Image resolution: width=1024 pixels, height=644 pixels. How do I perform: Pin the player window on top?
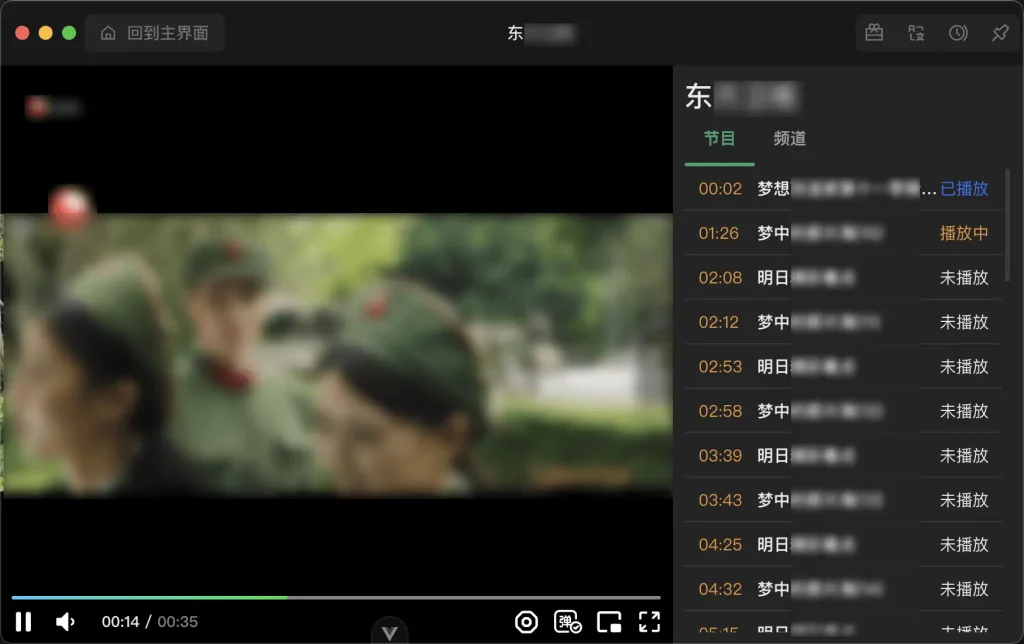(999, 33)
